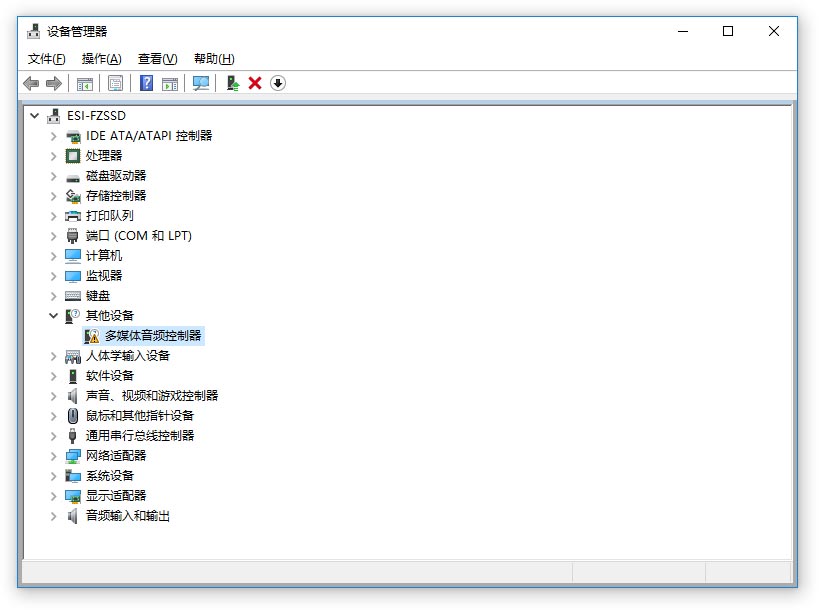
Task: Select the 多媒体音频控制器 device
Action: click(144, 336)
